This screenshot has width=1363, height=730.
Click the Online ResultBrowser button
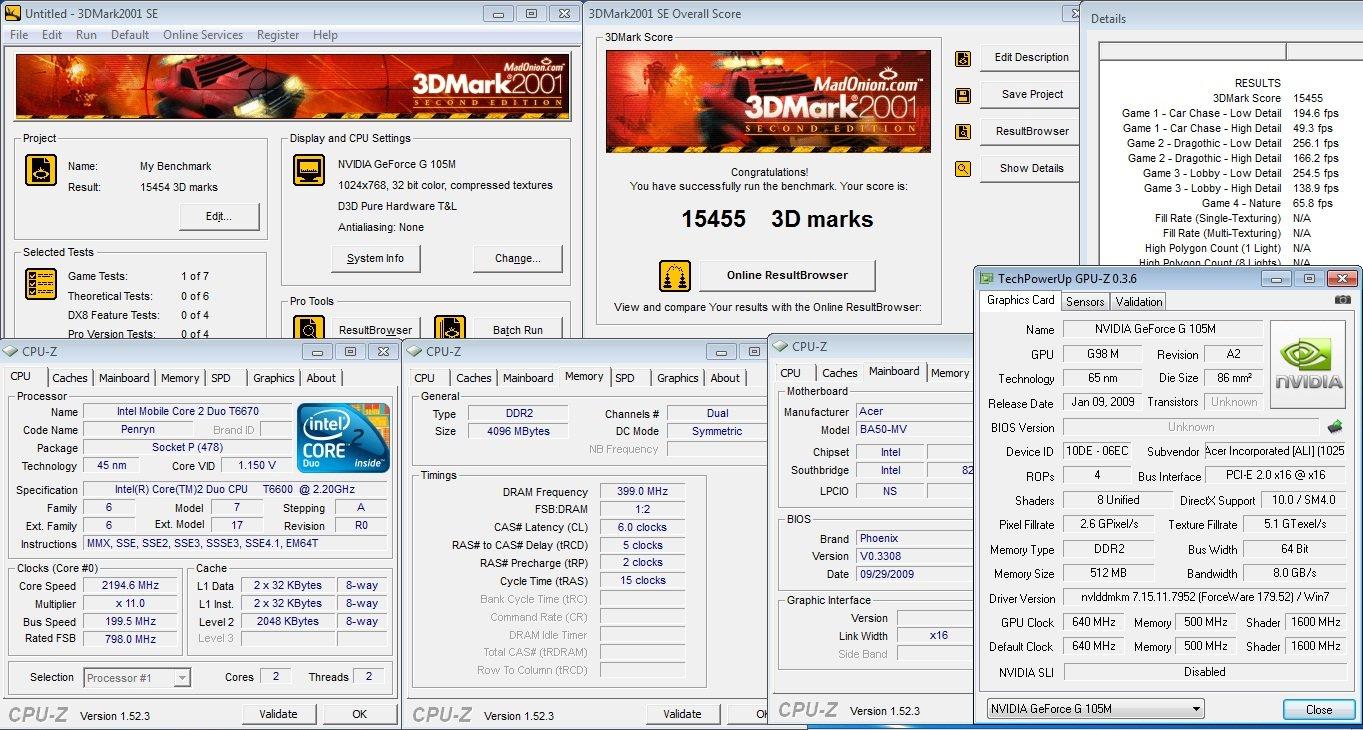click(787, 275)
